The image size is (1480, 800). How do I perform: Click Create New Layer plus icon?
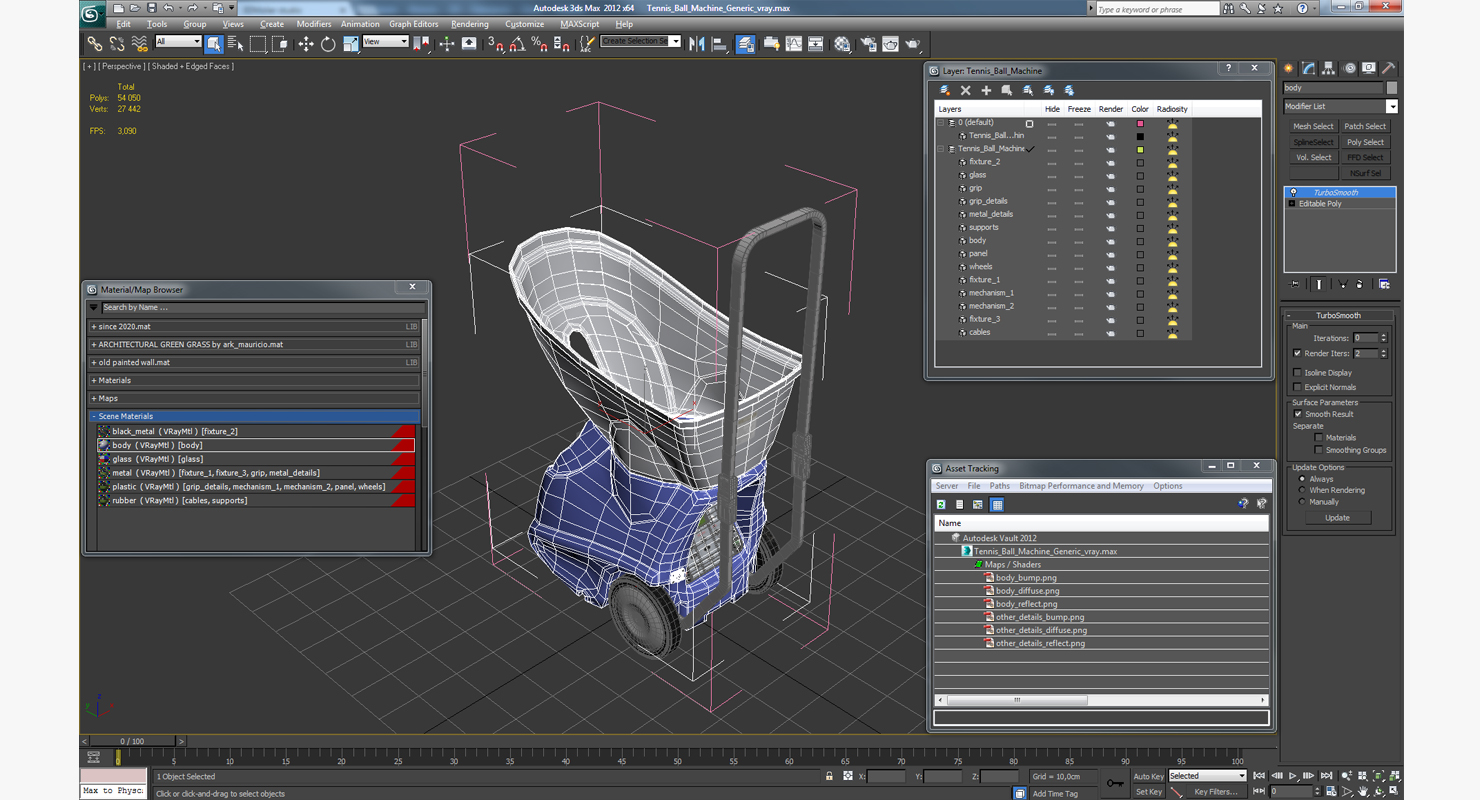click(986, 90)
